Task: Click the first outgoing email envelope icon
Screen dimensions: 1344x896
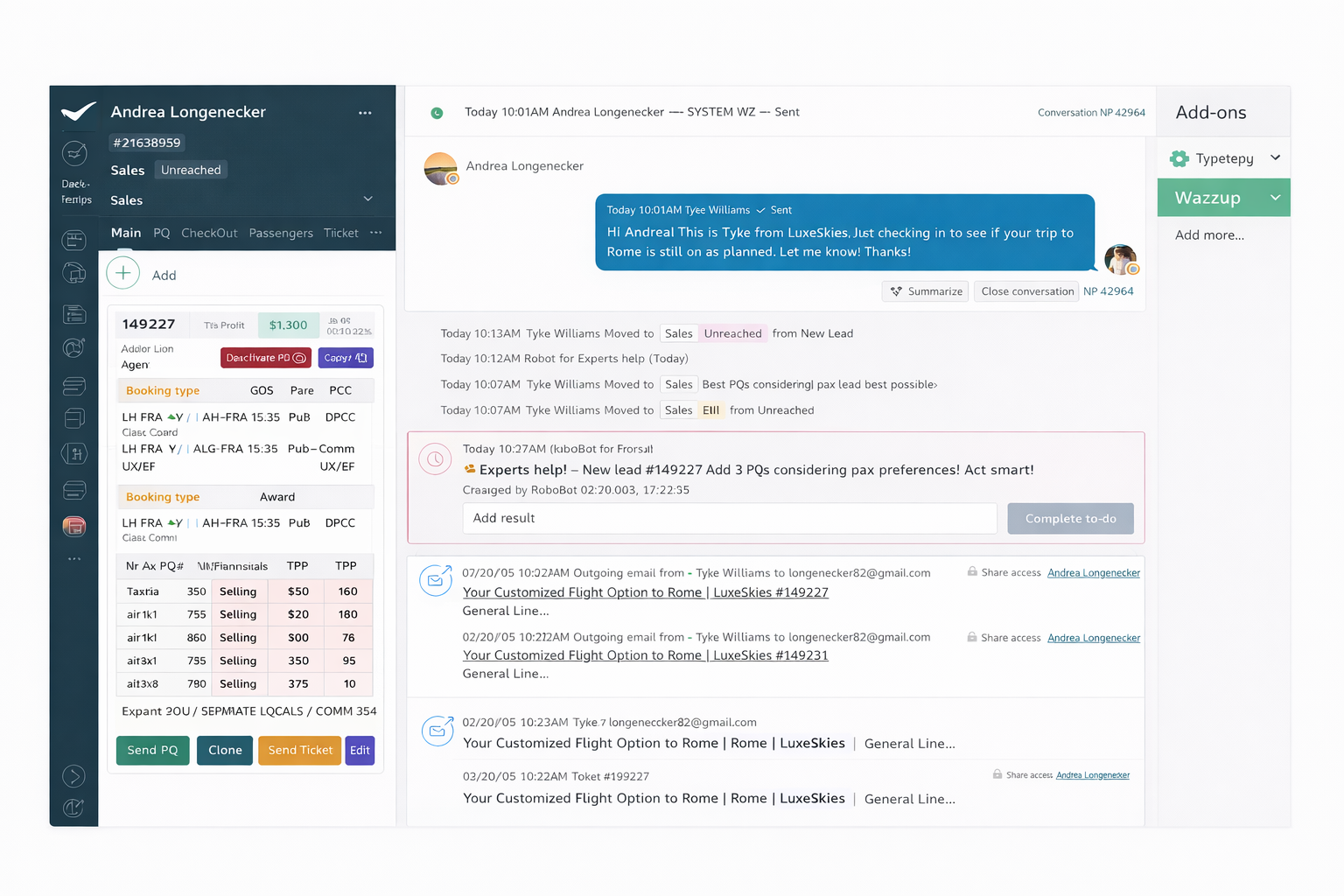Action: point(436,580)
